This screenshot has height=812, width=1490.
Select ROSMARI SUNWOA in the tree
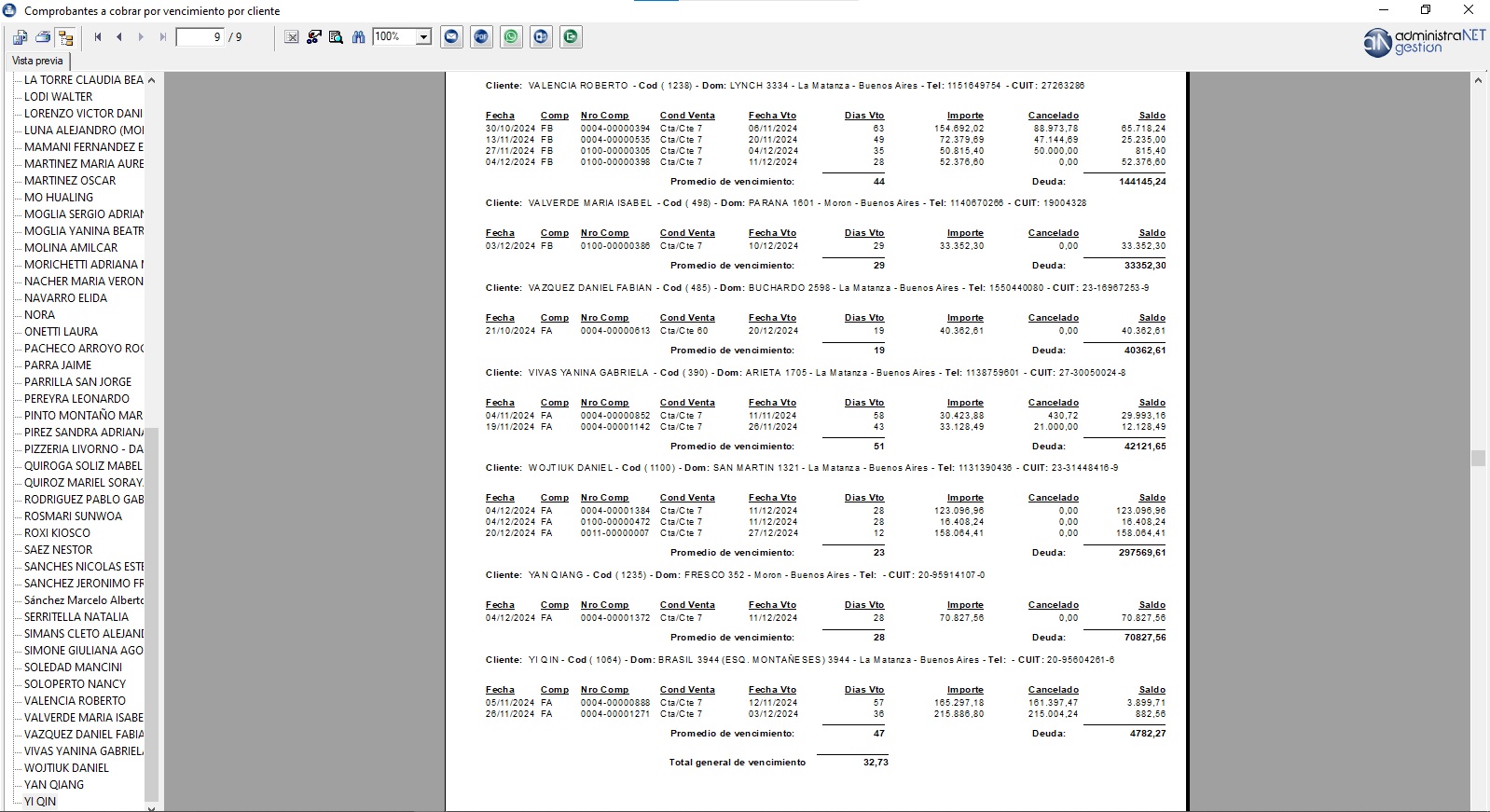click(73, 516)
